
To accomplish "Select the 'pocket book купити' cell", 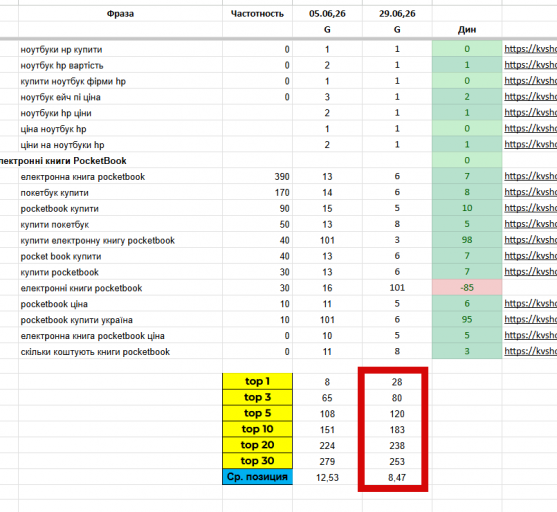I will click(120, 256).
